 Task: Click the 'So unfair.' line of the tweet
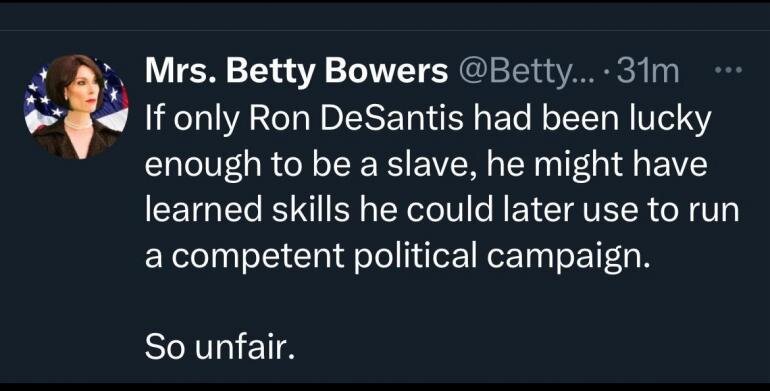[x=220, y=347]
